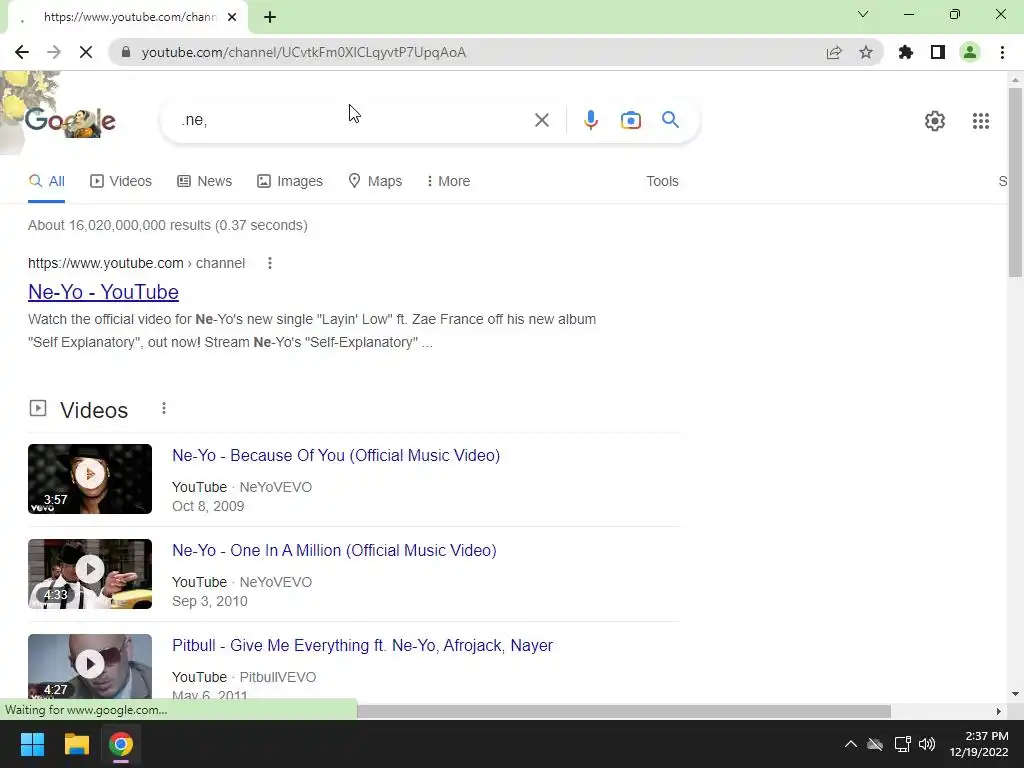Open Ne-Yo - Because Of You link
Image resolution: width=1024 pixels, height=768 pixels.
pyautogui.click(x=336, y=455)
